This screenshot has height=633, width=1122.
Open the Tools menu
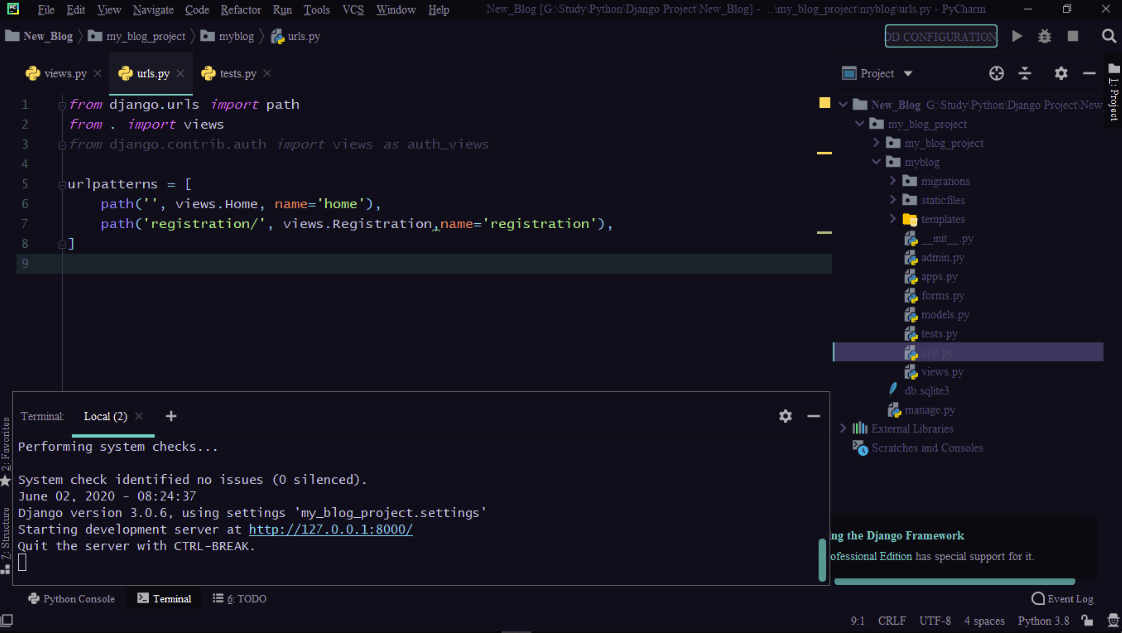[x=316, y=10]
